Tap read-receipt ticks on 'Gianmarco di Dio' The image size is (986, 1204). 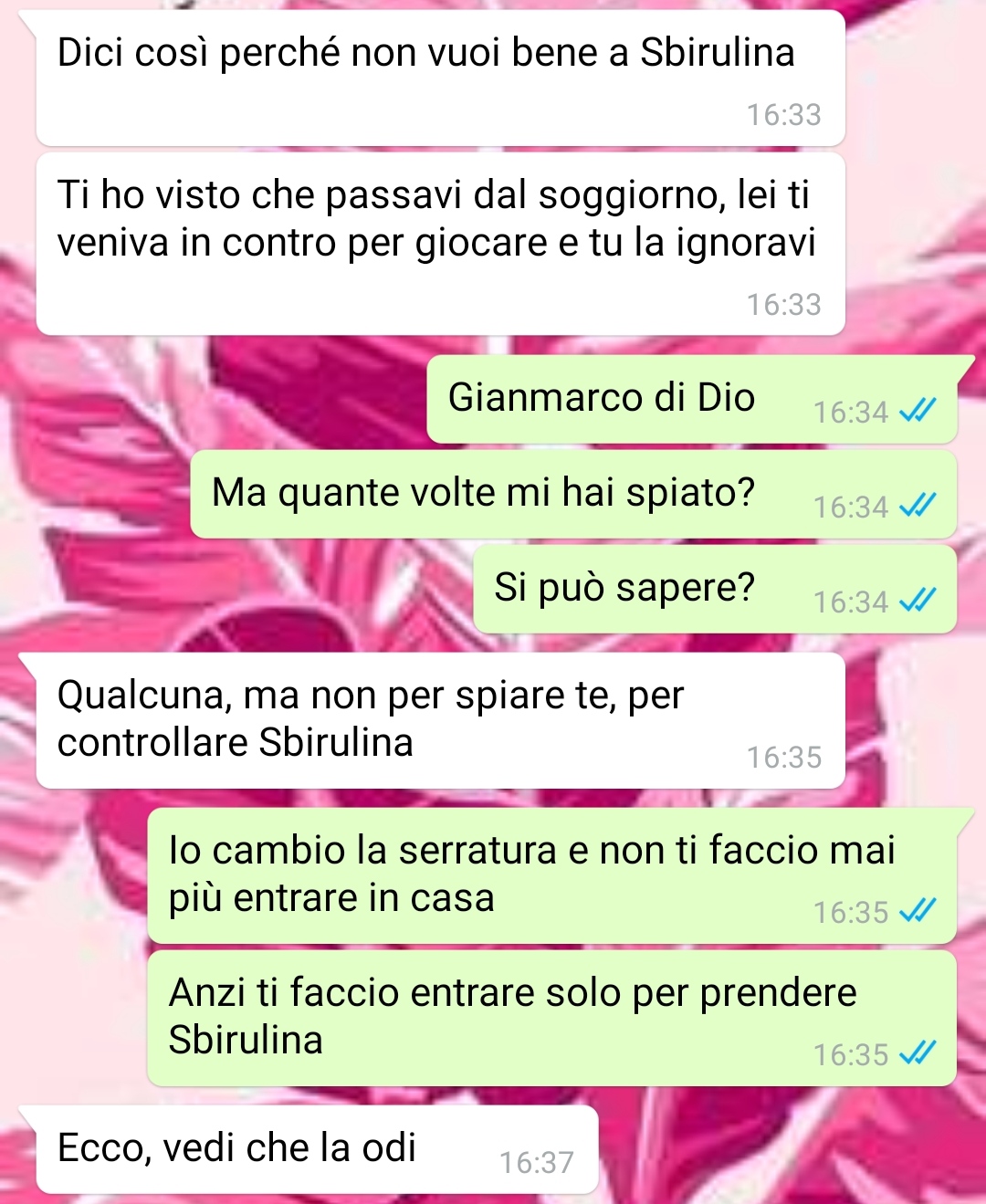(x=917, y=412)
